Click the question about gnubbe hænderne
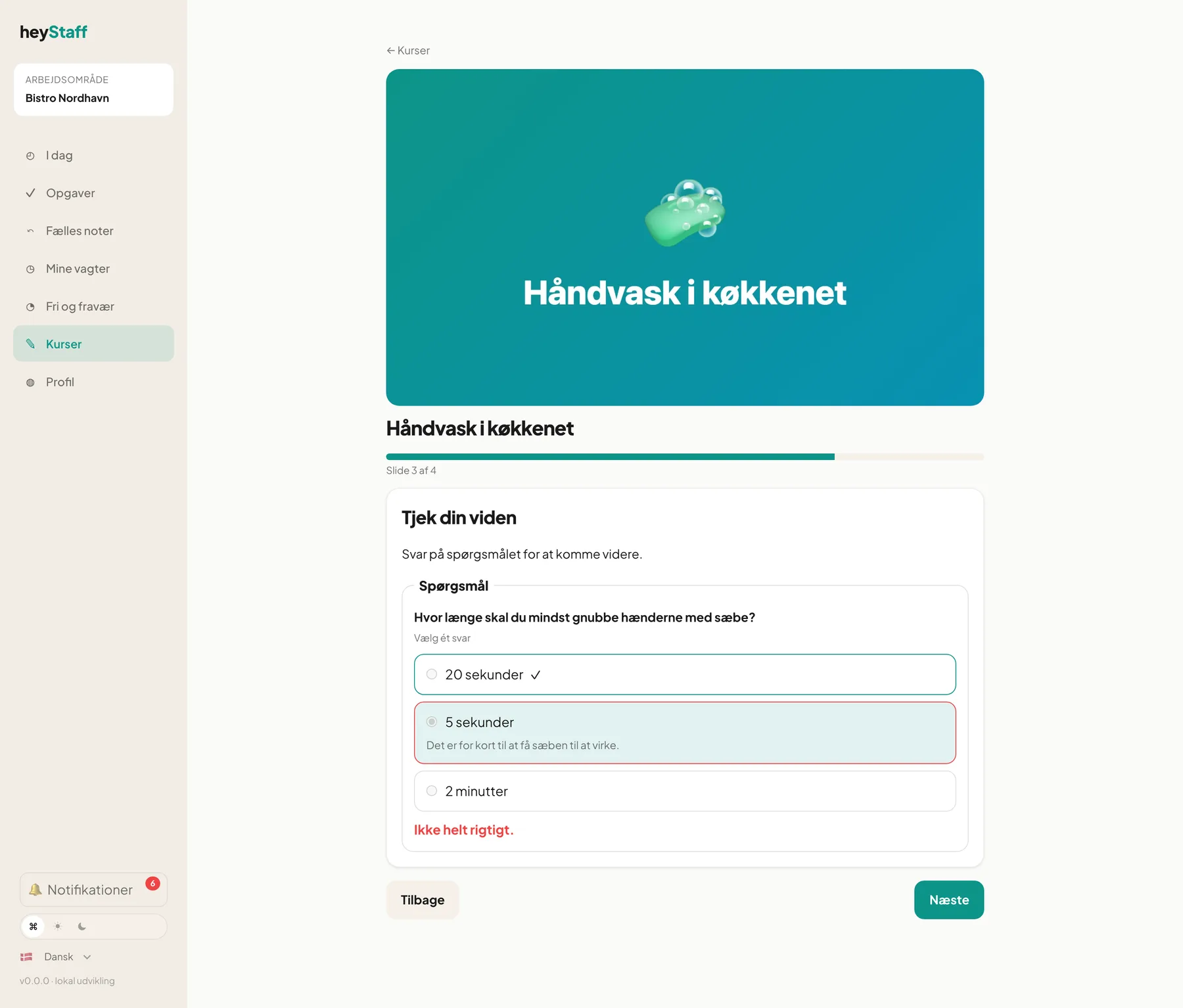 pyautogui.click(x=584, y=618)
